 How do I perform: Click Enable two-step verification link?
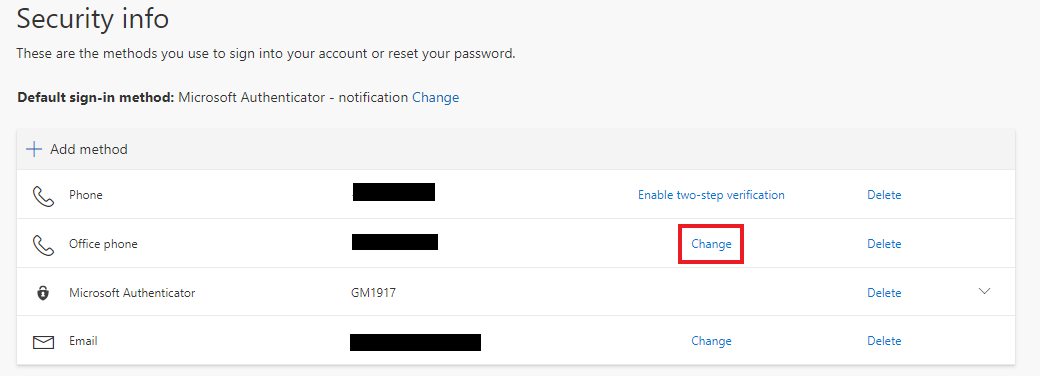[x=711, y=195]
